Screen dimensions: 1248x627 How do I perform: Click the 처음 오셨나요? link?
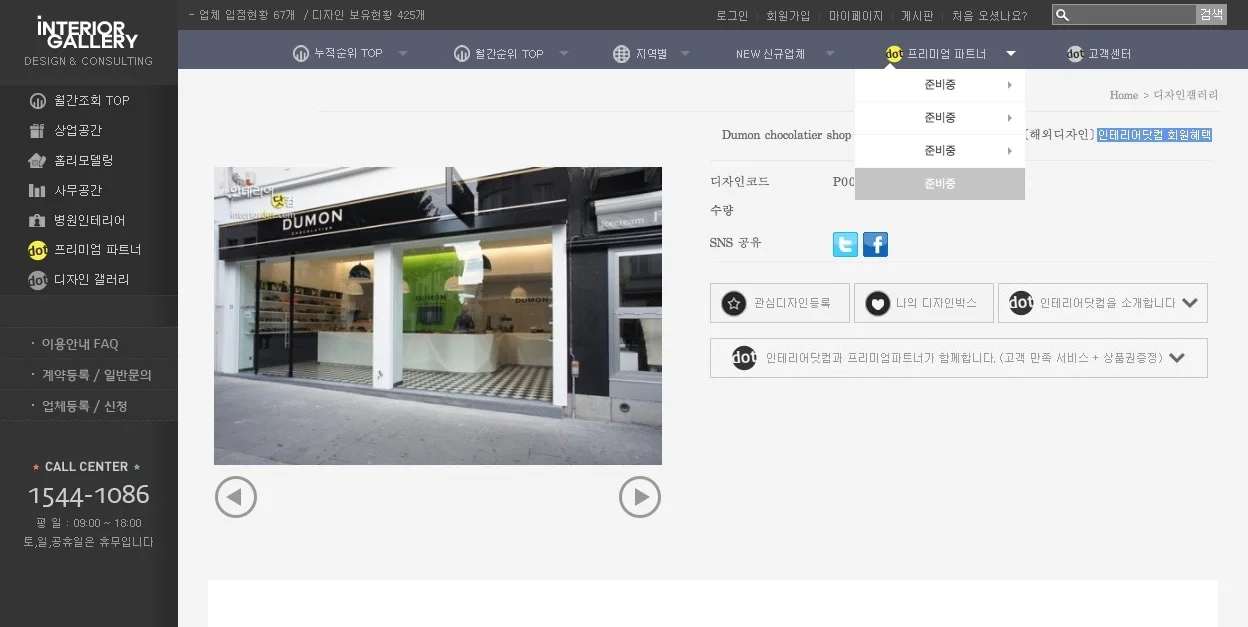click(x=989, y=16)
